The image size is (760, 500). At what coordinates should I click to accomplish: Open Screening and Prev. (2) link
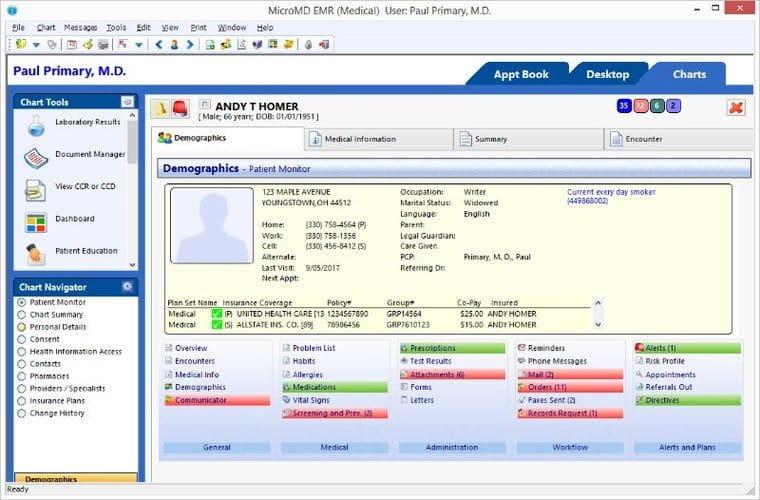tap(334, 413)
